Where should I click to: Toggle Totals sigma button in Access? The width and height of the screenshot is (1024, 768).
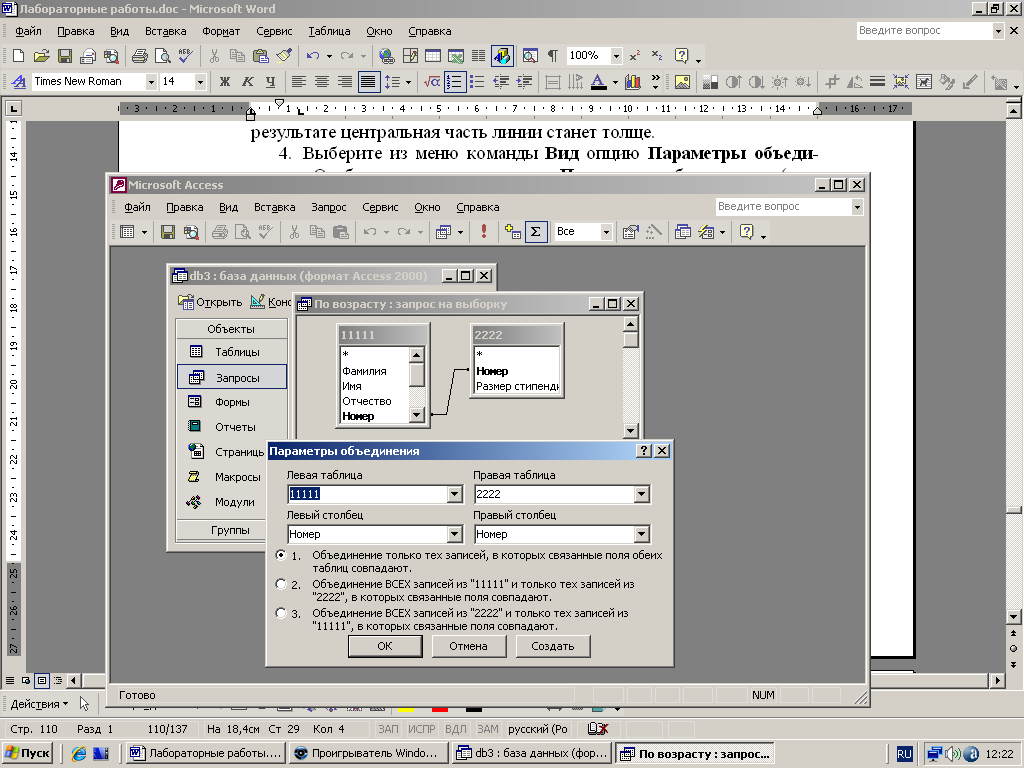(536, 232)
